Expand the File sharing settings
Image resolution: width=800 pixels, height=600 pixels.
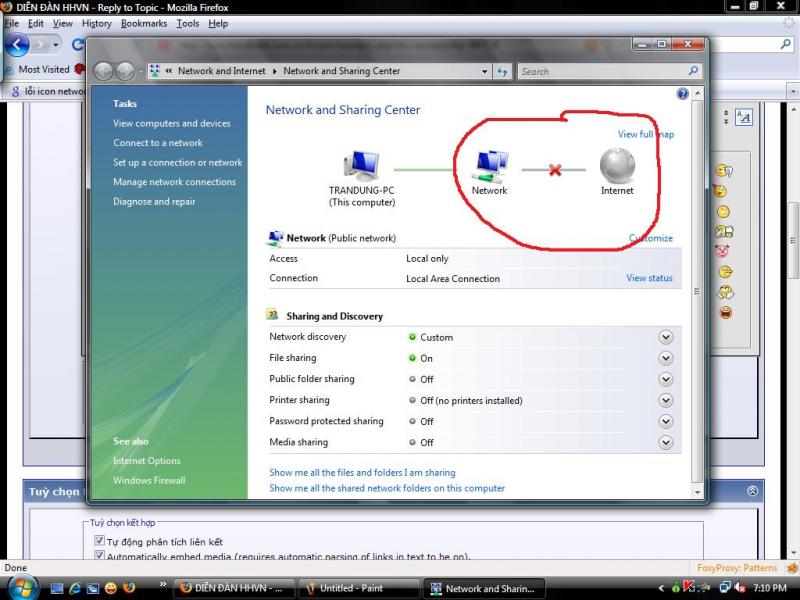pos(666,358)
